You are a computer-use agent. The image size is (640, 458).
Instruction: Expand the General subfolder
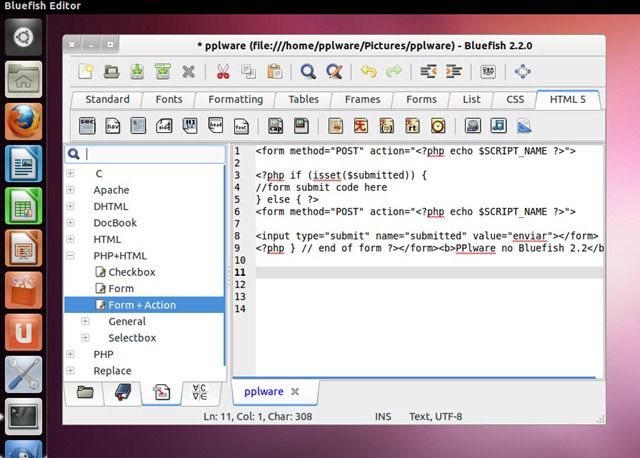tap(85, 321)
